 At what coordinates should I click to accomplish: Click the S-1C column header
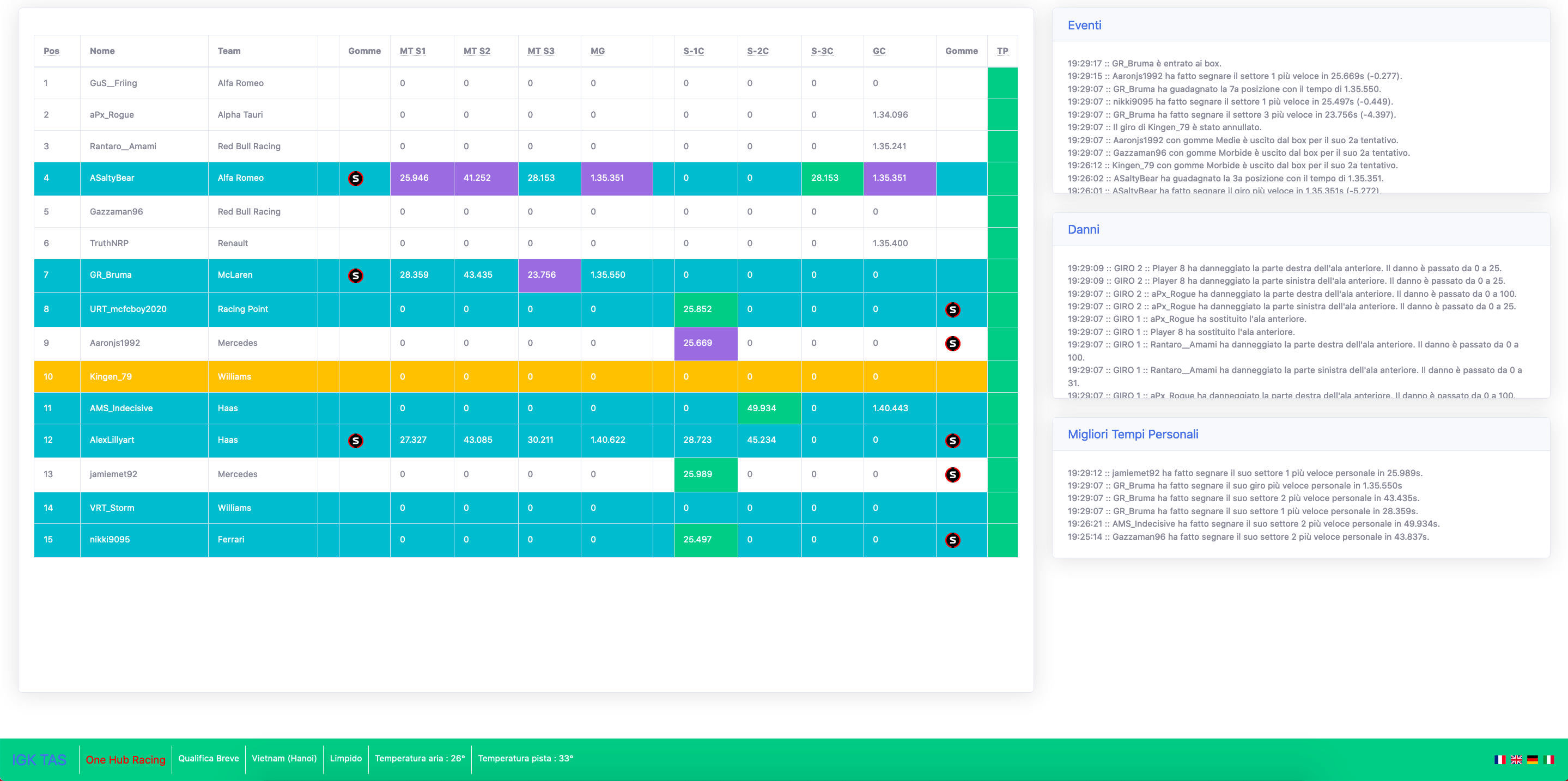click(694, 51)
